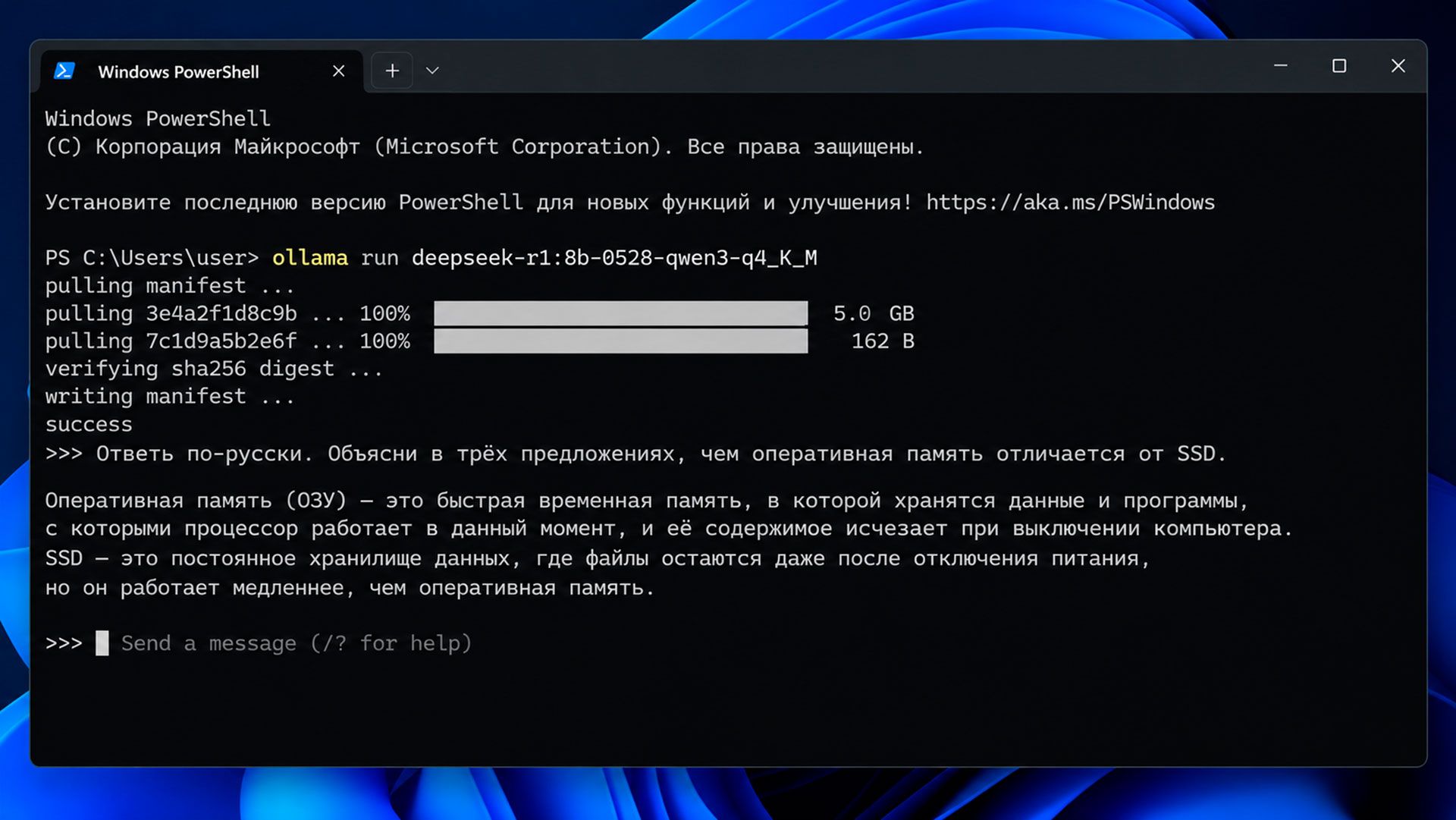This screenshot has height=820, width=1456.
Task: Open the https://aka.ms/PSWindows link
Action: coord(1070,203)
